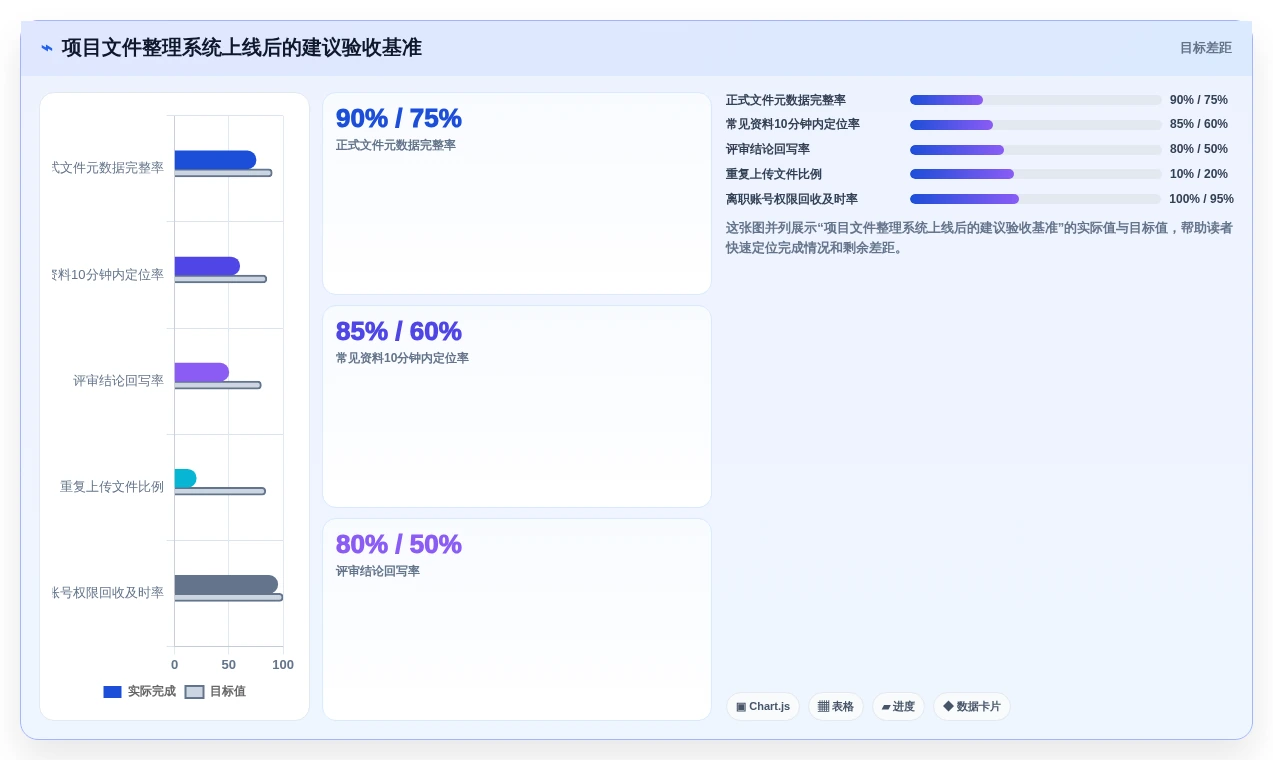Click the 重复上传文件比例 progress bar
The image size is (1273, 760).
(x=1035, y=174)
